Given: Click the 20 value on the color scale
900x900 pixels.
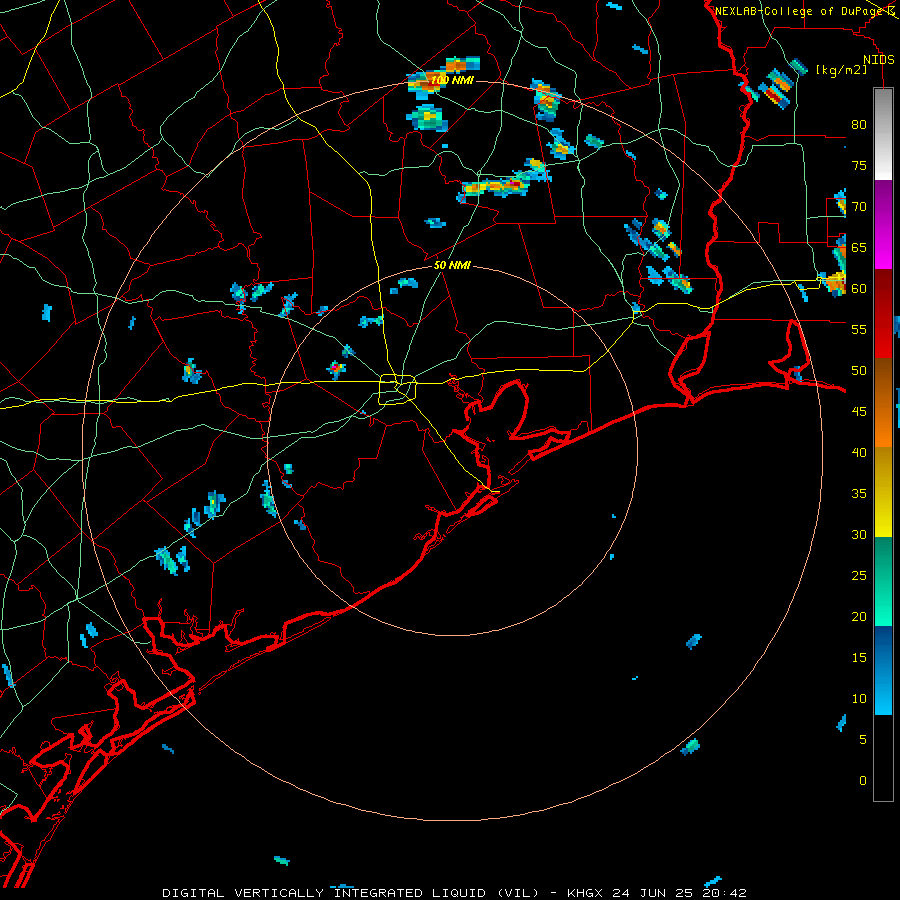Looking at the screenshot, I should (859, 616).
